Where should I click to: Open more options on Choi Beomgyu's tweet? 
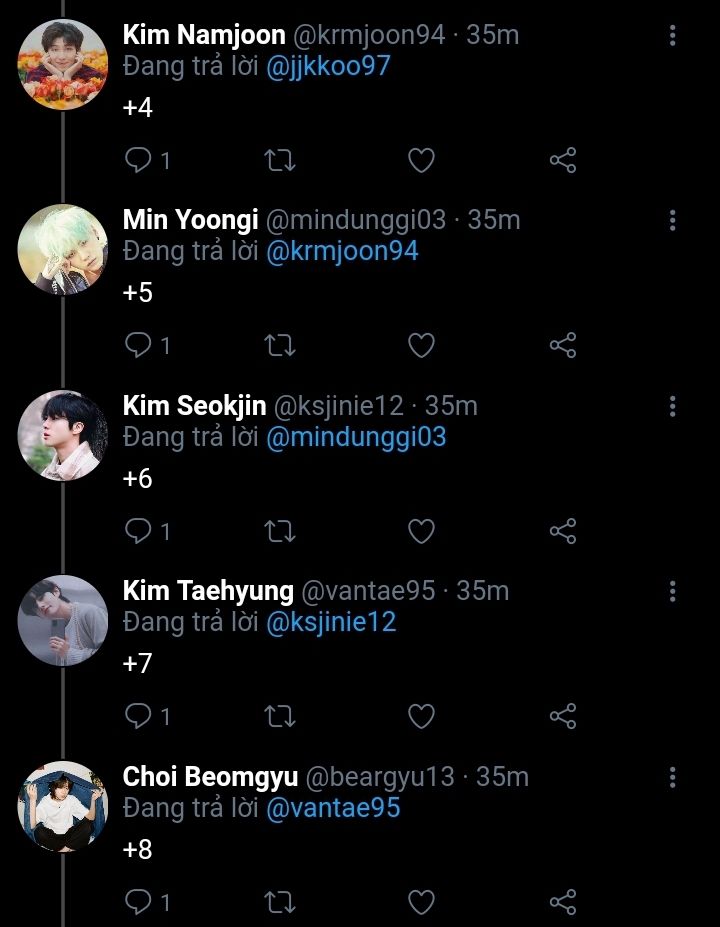point(672,777)
